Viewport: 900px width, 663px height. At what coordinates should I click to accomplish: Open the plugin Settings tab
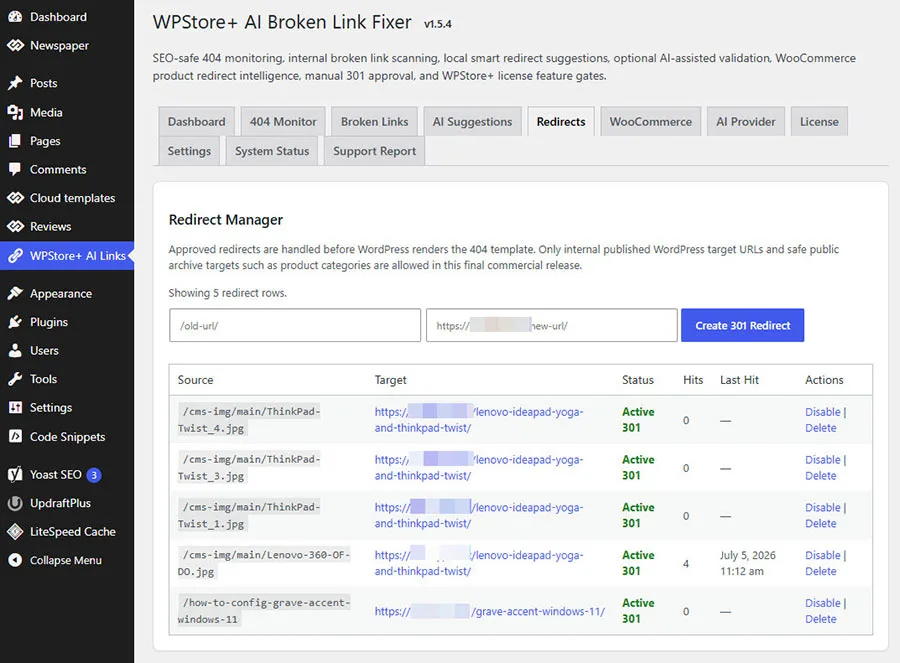[x=189, y=151]
